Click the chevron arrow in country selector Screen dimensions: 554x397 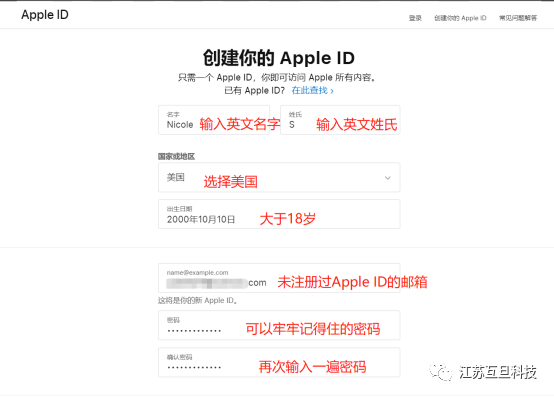(x=388, y=178)
